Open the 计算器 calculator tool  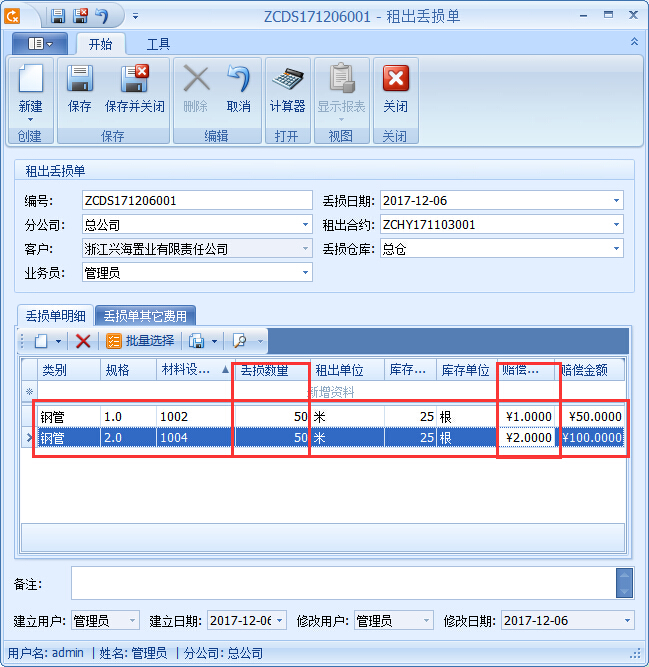287,88
